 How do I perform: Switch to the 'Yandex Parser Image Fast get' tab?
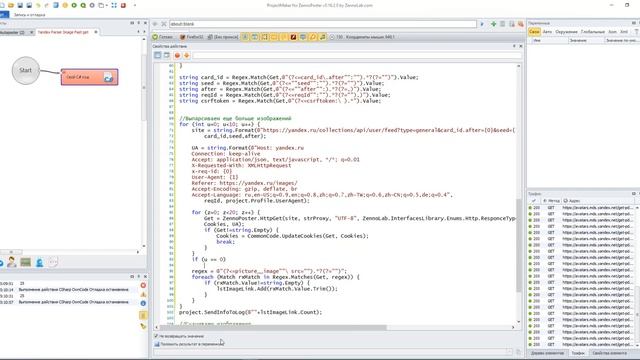tap(63, 32)
